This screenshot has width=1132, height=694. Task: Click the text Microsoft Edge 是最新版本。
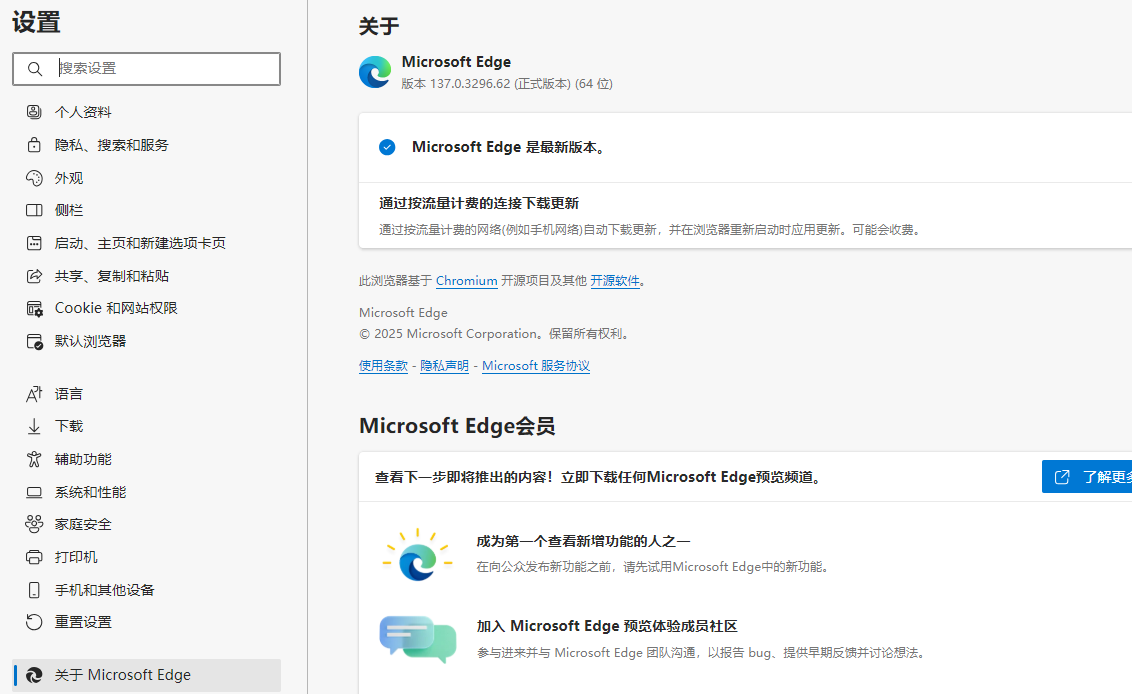click(x=510, y=147)
